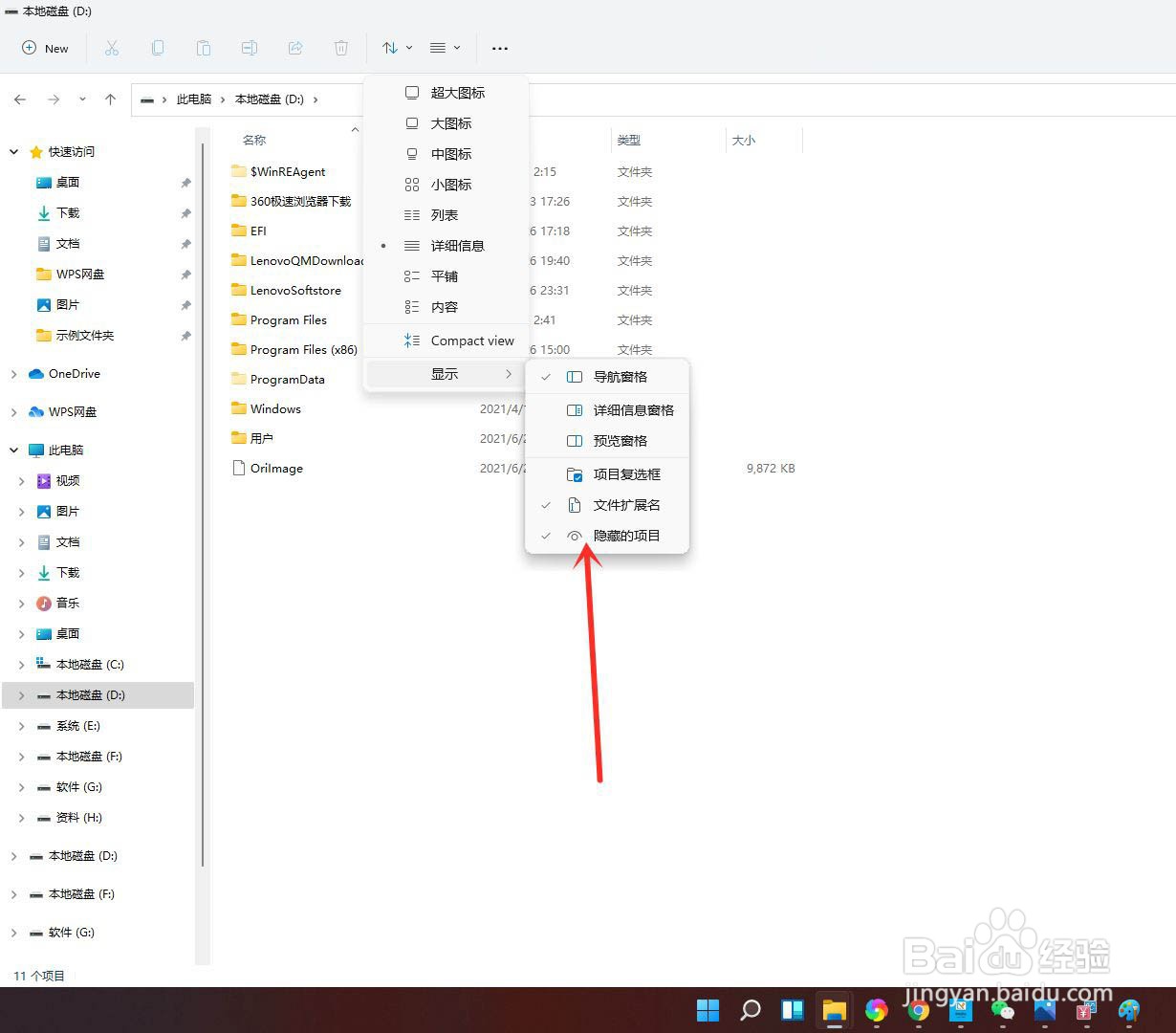Select Small icons (小图标) view
Screen dimensions: 1176x1033
pos(446,185)
